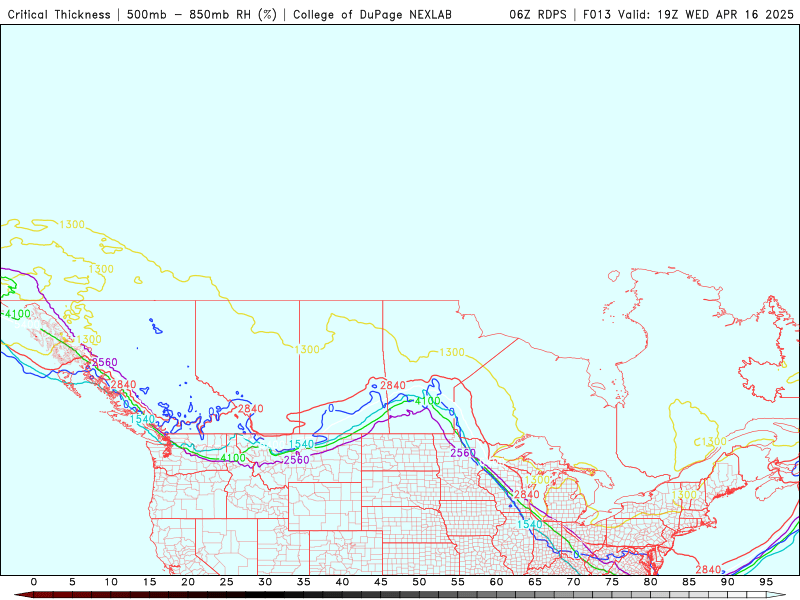Click colorbar tick label "90"

point(728,582)
